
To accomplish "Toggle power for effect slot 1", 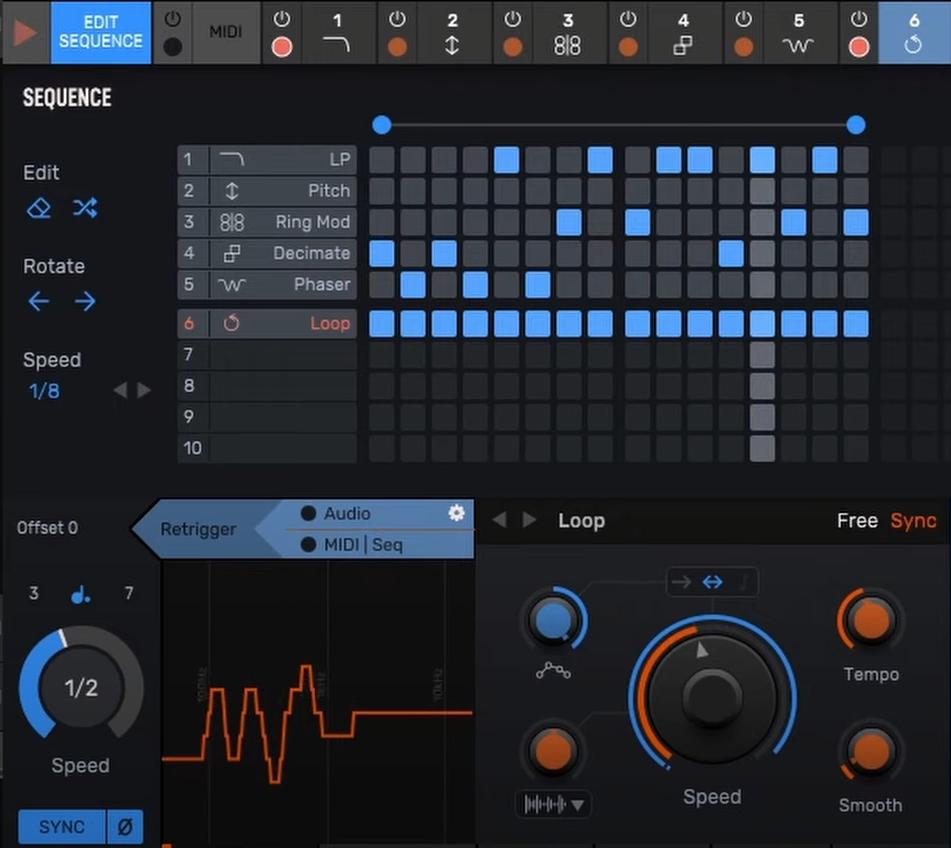I will (x=281, y=19).
